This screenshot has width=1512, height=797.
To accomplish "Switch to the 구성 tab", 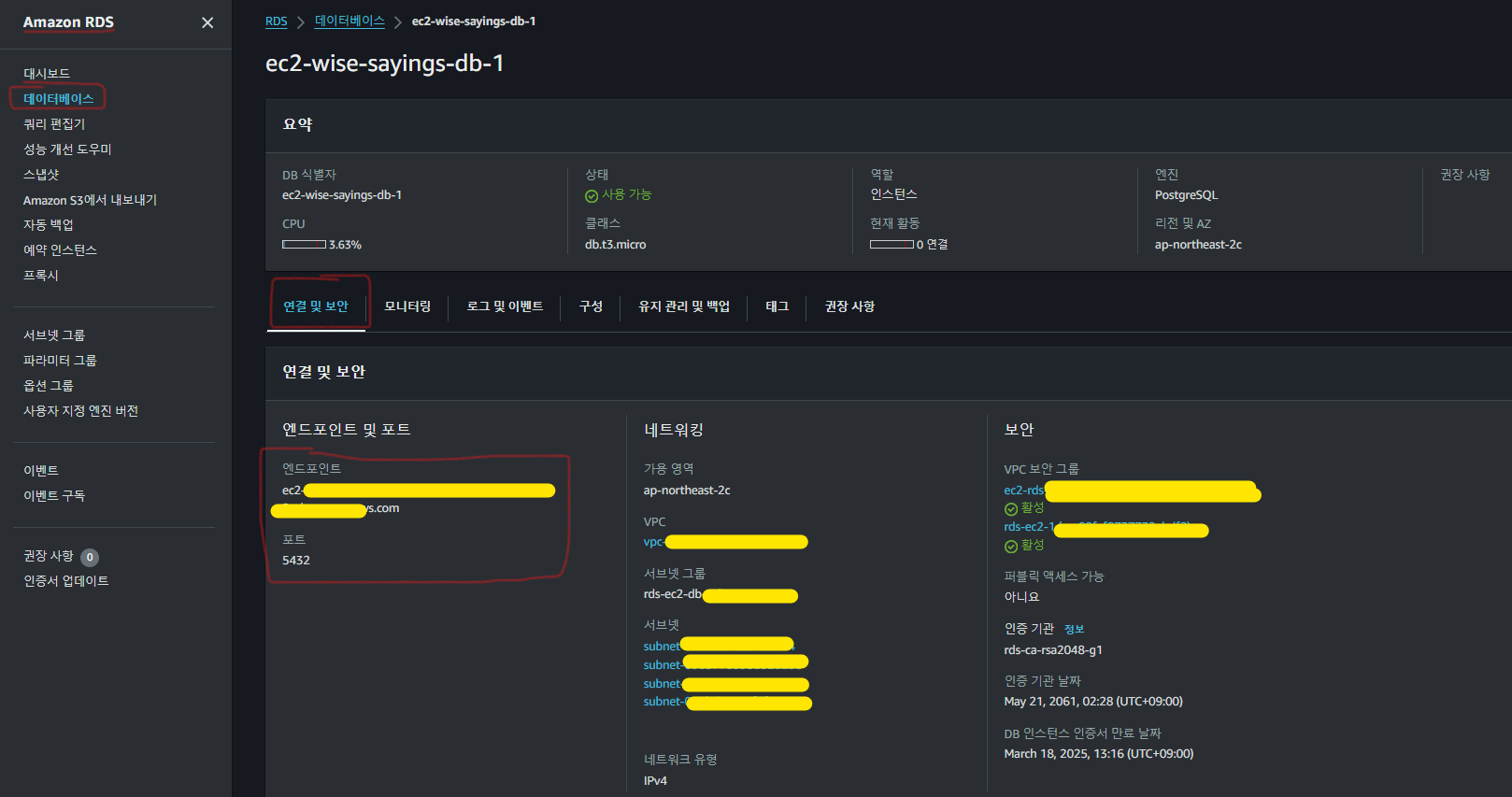I will (x=591, y=306).
